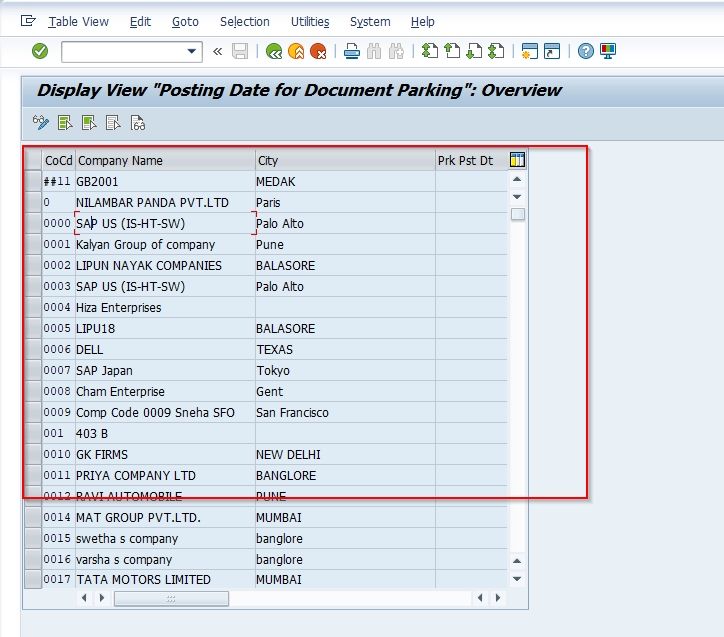Click the right arrow of the Prk Pst Dt horizontal scrollbar
The height and width of the screenshot is (637, 724).
497,598
